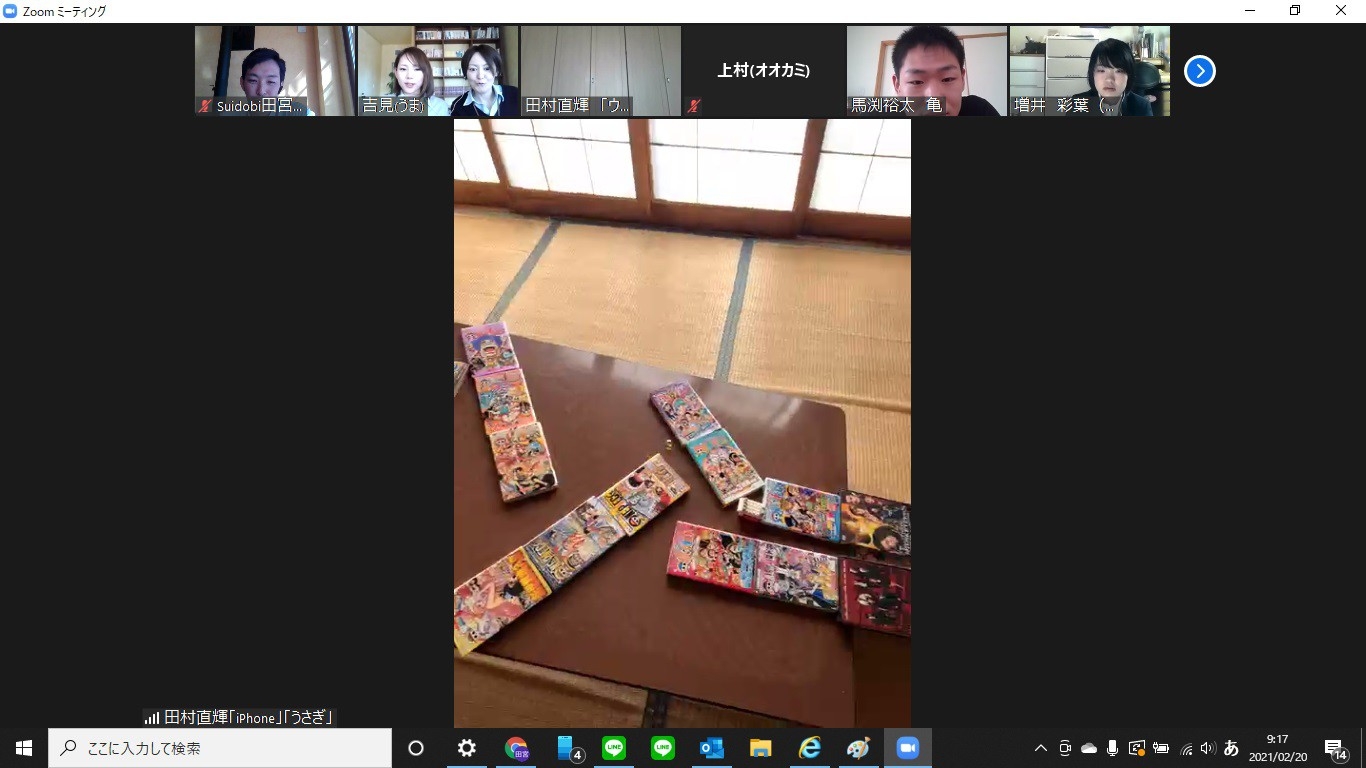The height and width of the screenshot is (768, 1366).
Task: Click the main shared video of manga books
Action: click(682, 423)
